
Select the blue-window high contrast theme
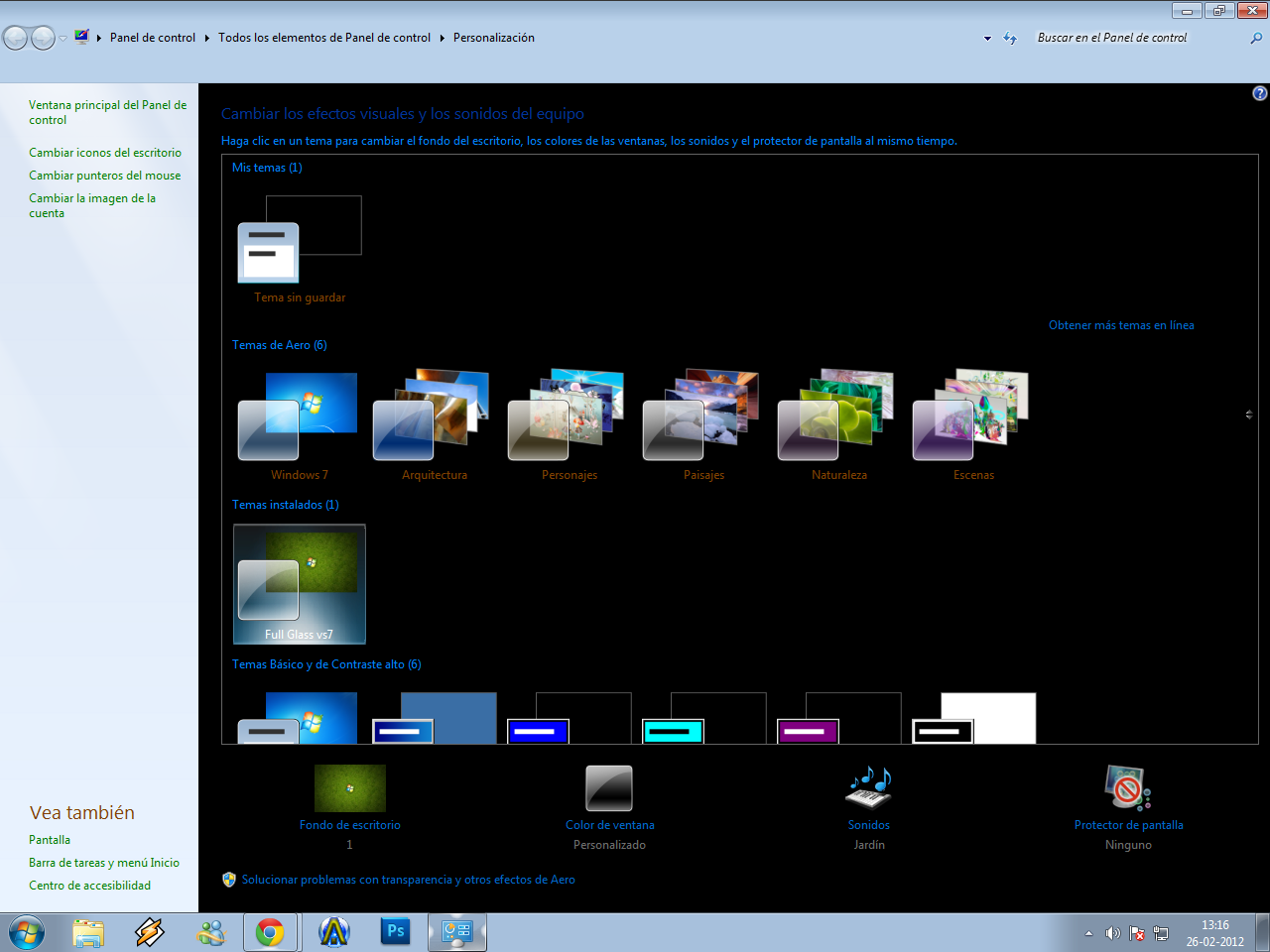tap(569, 718)
